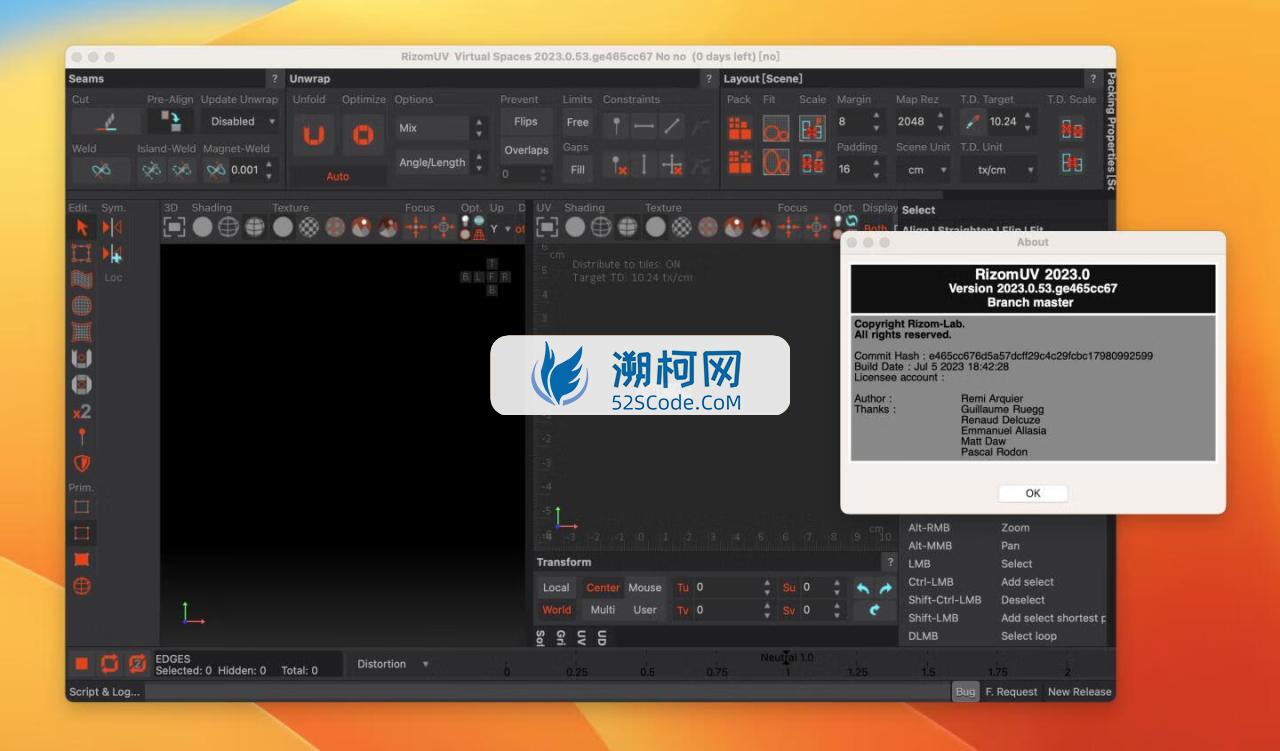Open the Up axis Y dropdown

pos(499,229)
